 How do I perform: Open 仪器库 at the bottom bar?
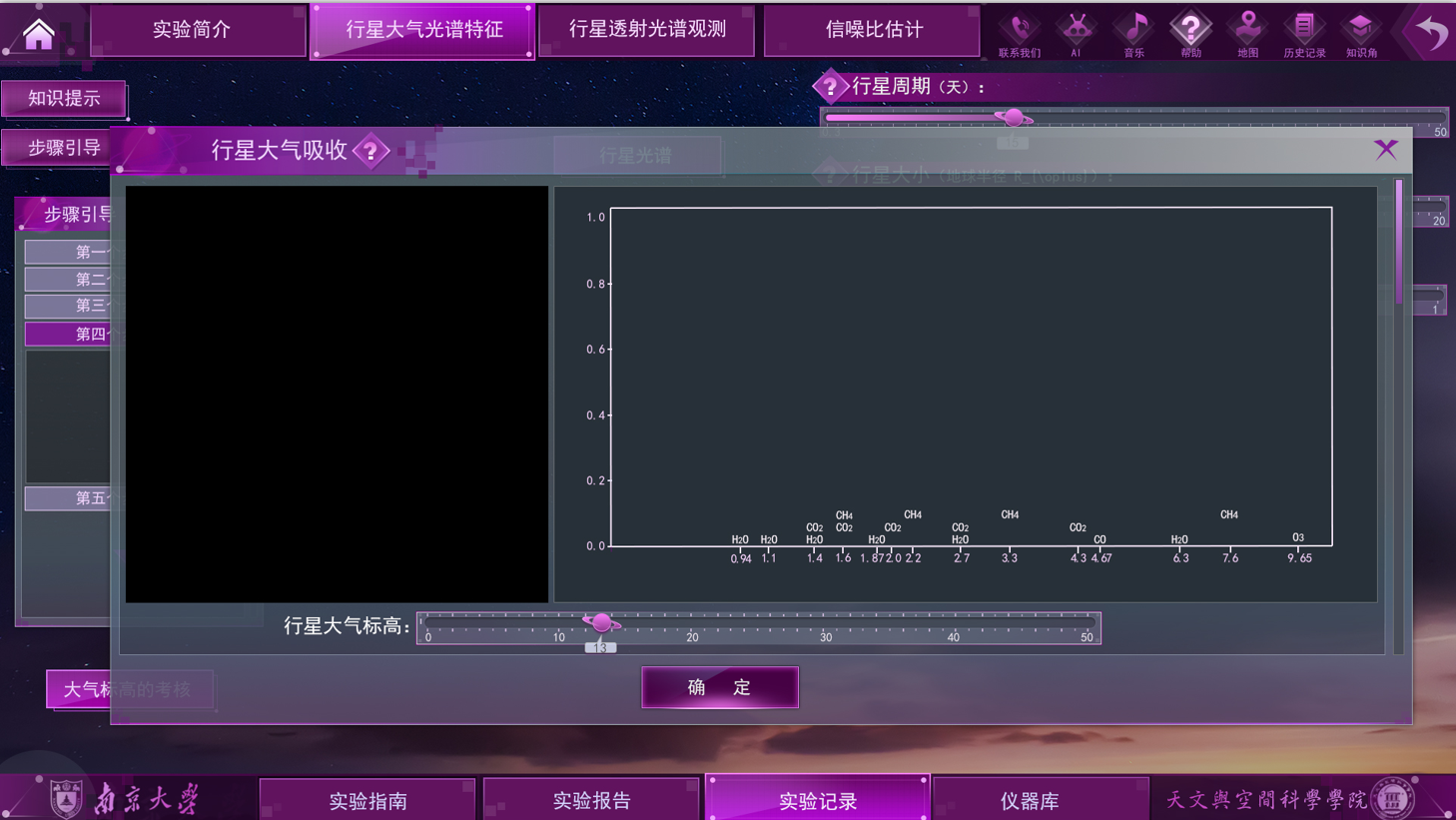click(1040, 800)
